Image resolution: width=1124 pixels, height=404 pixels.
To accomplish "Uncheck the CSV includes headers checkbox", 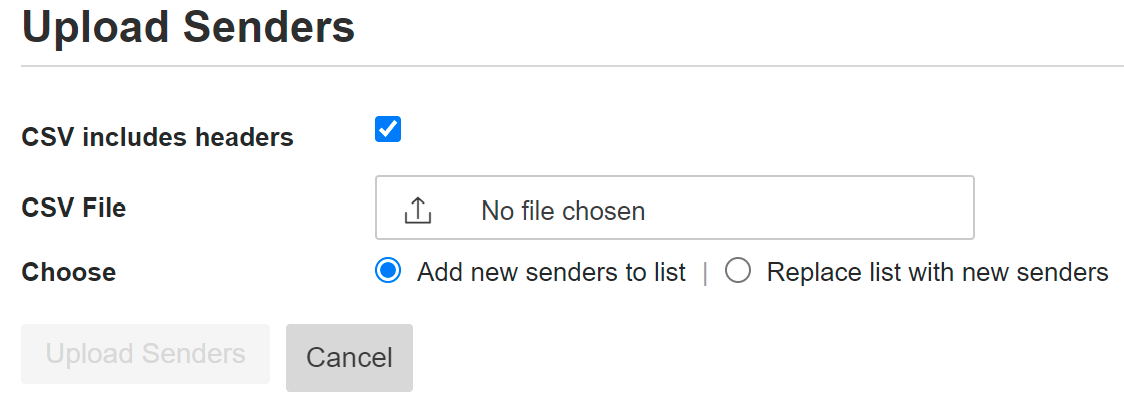I will pos(388,129).
